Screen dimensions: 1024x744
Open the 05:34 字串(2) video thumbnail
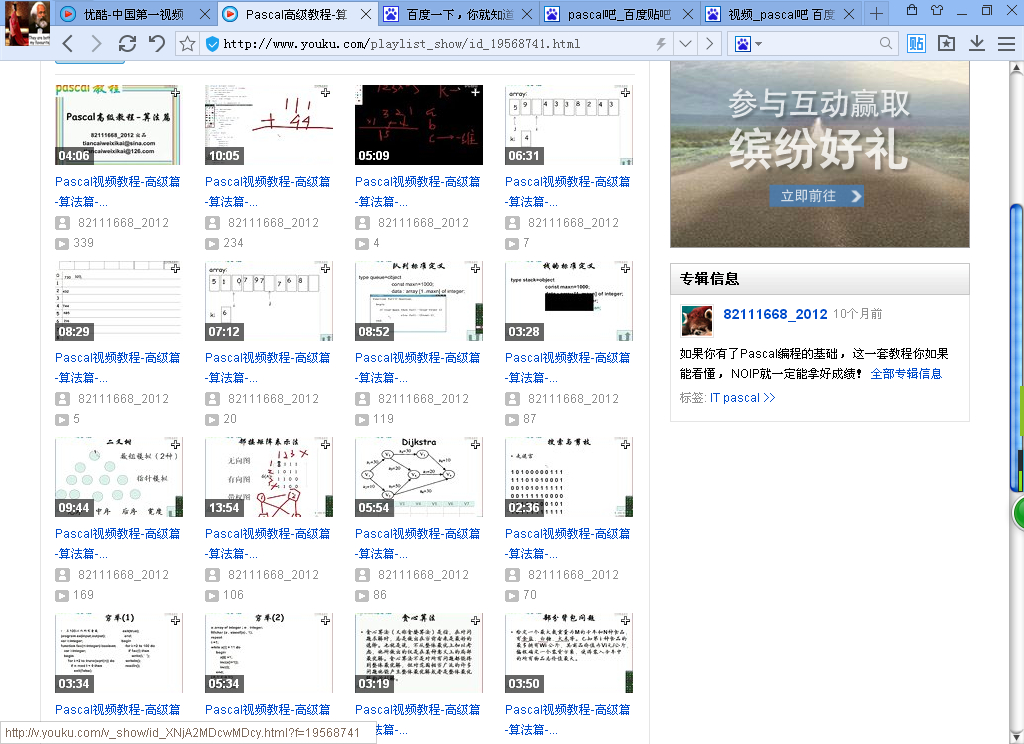(x=268, y=653)
